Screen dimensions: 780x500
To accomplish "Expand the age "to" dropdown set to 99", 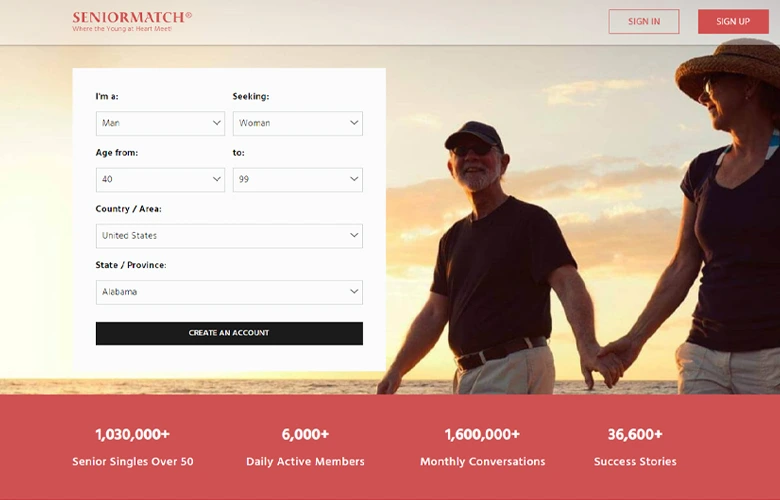I will pyautogui.click(x=297, y=180).
